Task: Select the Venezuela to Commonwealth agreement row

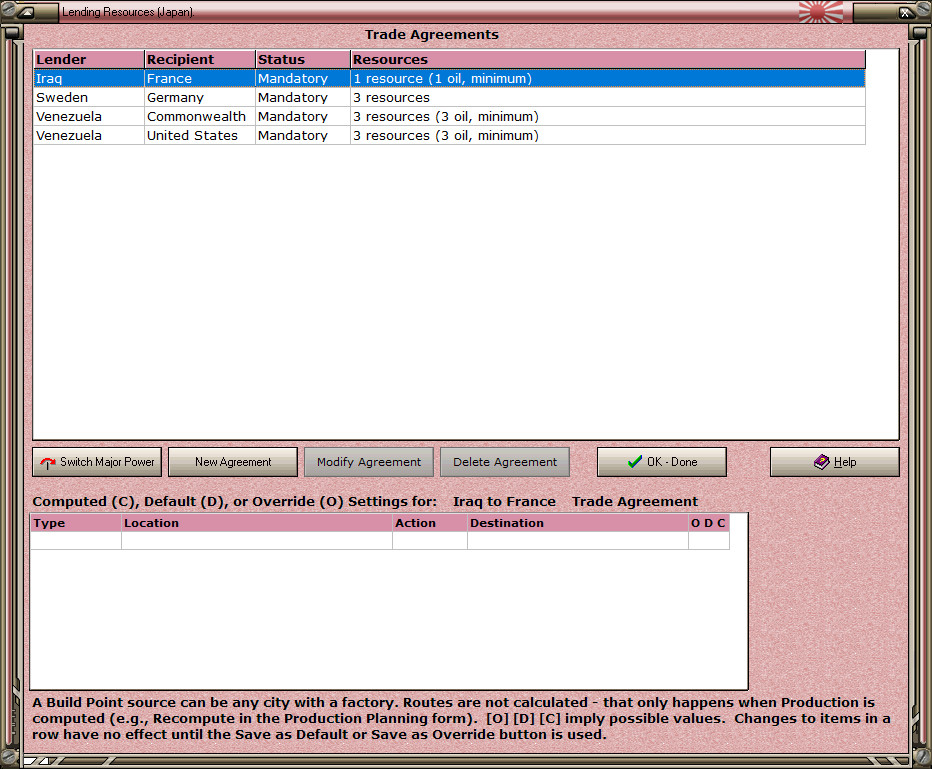Action: [449, 116]
